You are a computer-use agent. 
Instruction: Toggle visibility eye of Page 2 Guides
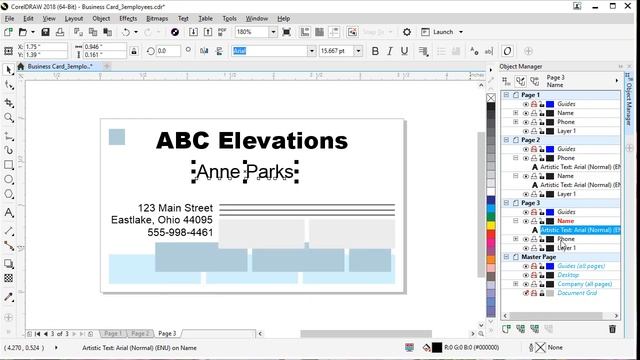pyautogui.click(x=526, y=149)
